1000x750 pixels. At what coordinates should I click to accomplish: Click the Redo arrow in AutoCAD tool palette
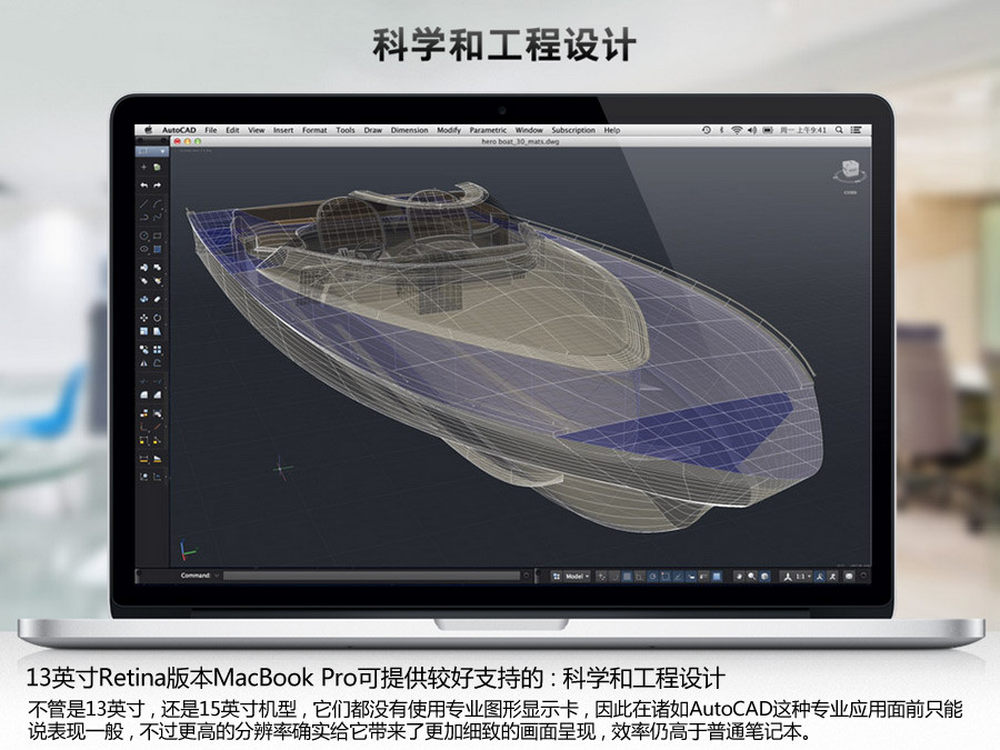pos(157,185)
